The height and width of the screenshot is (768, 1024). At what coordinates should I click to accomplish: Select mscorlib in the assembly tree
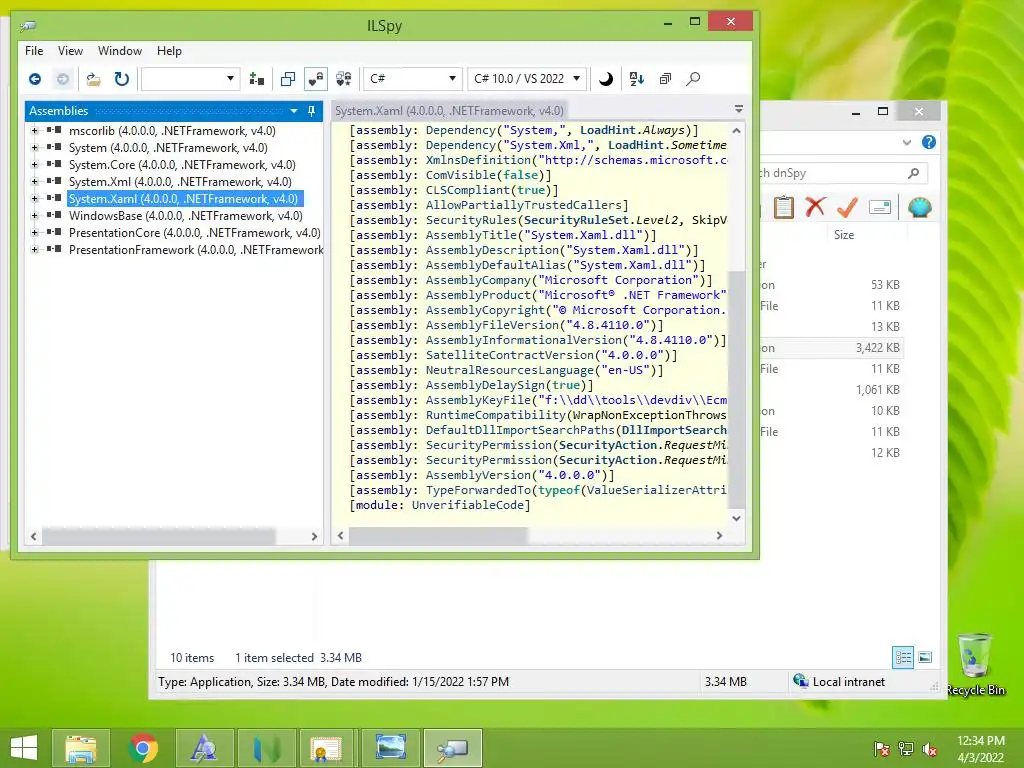pos(172,131)
